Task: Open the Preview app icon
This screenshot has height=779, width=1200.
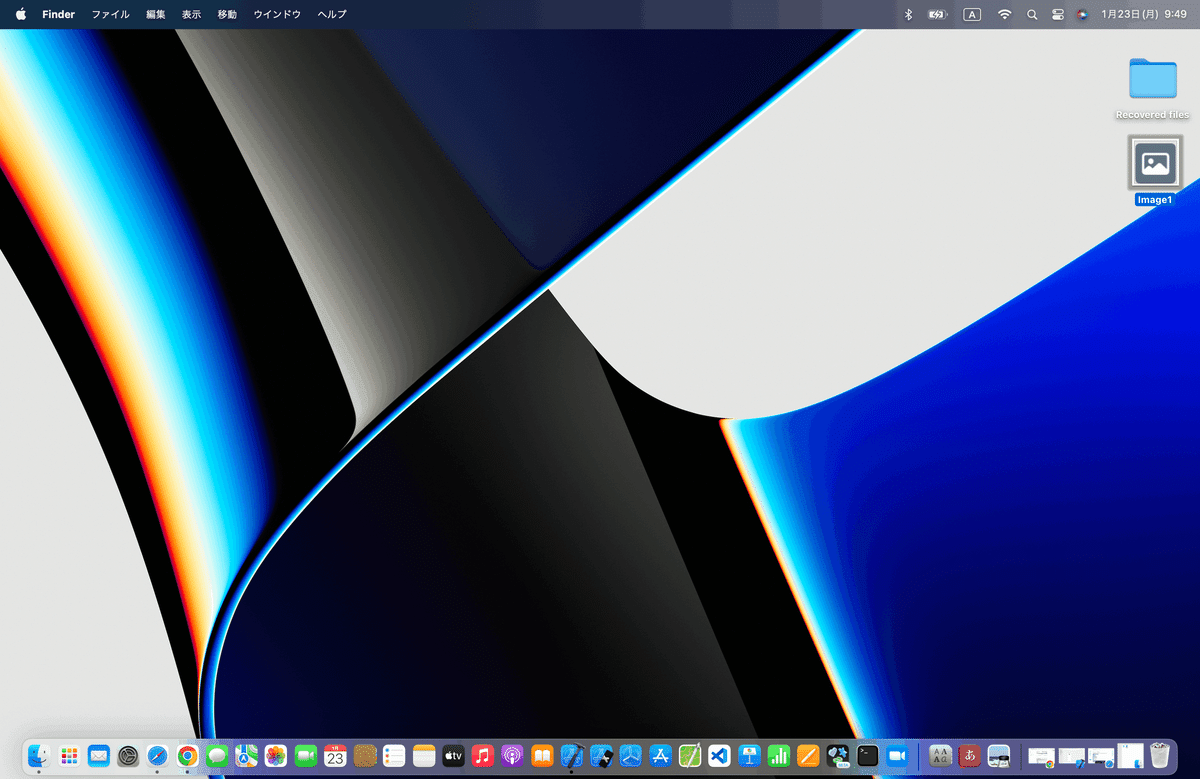Action: pos(999,756)
